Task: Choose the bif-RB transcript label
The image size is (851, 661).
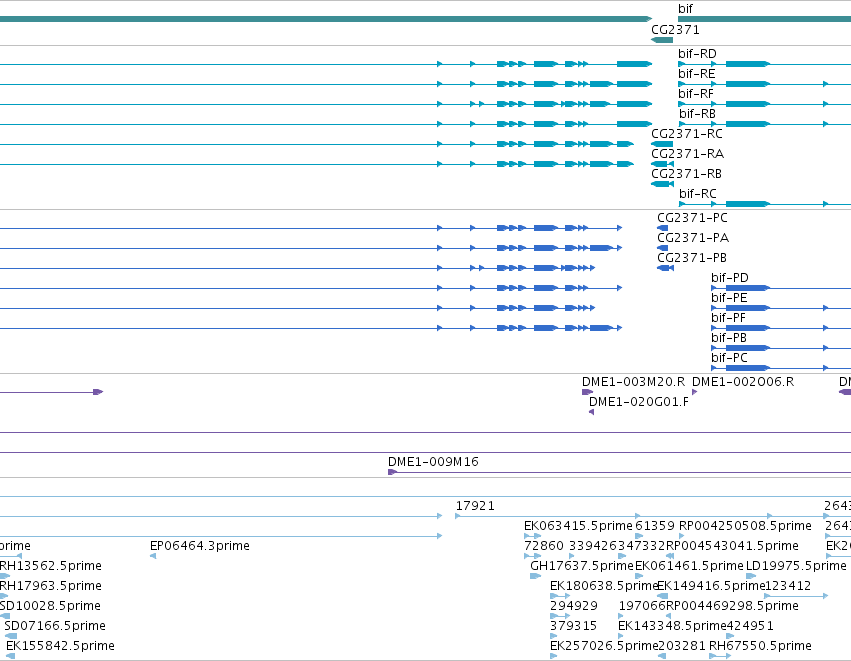Action: 697,114
